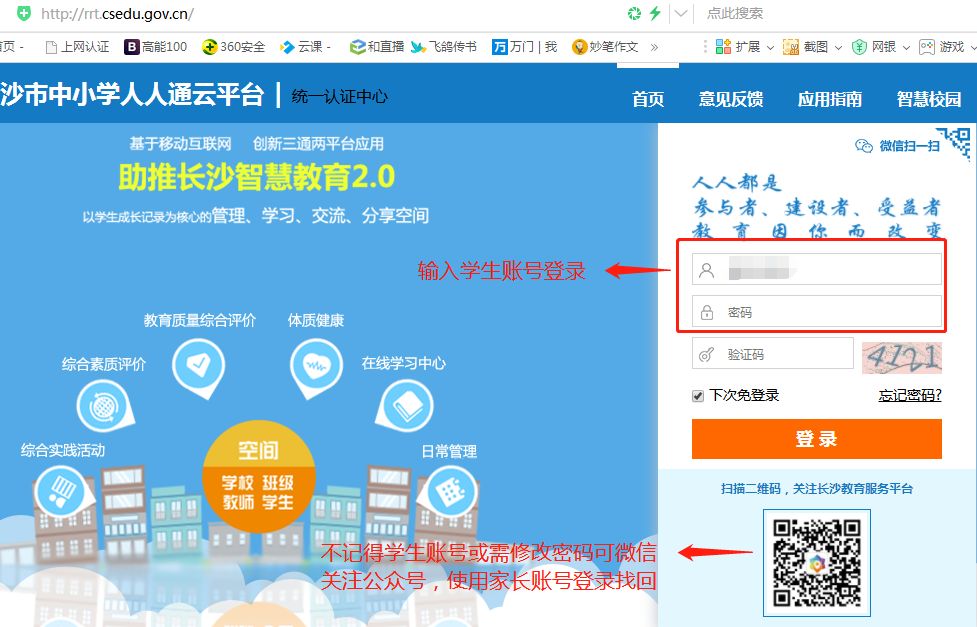Expand the 网银 dropdown arrow
Image resolution: width=977 pixels, height=627 pixels.
click(x=906, y=47)
